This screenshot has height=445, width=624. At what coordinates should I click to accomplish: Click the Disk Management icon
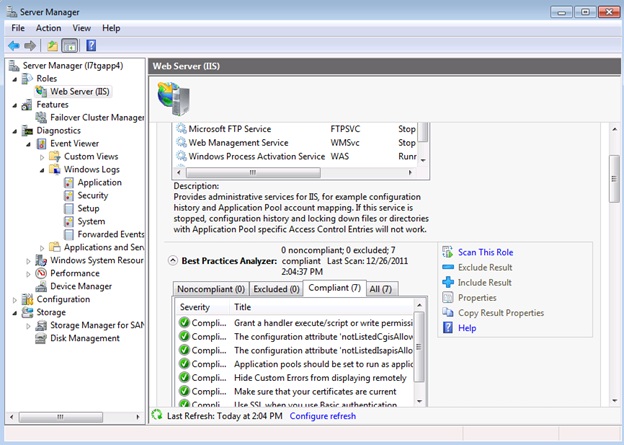pos(41,338)
